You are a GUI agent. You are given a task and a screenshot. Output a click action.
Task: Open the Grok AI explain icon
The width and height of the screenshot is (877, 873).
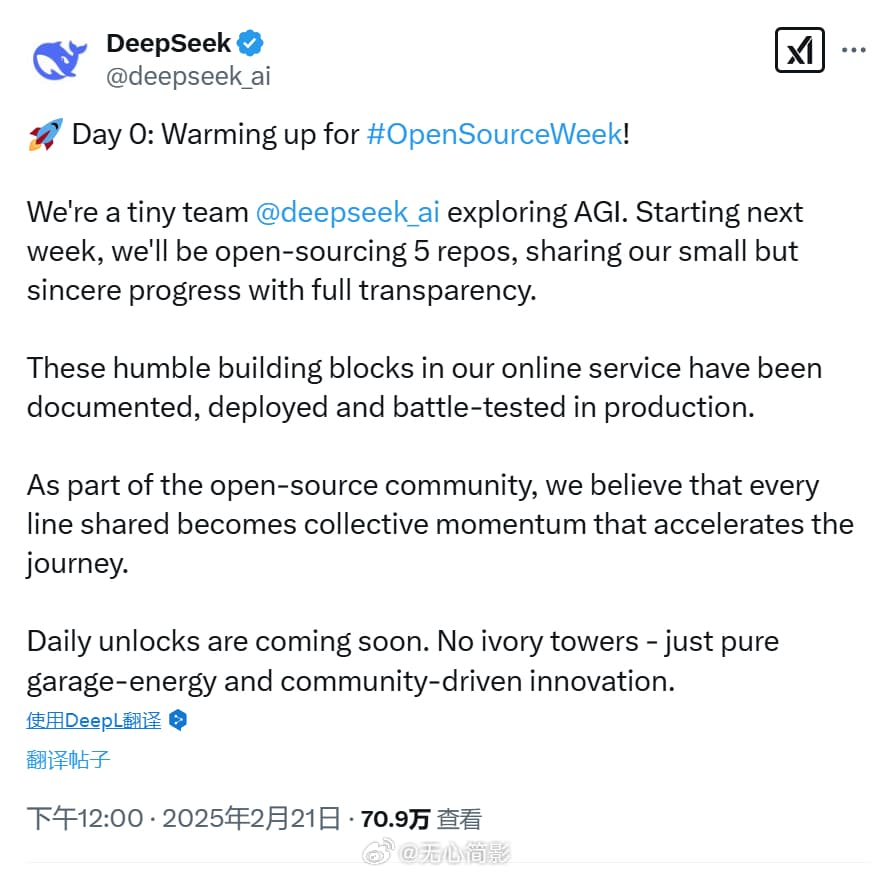[799, 50]
